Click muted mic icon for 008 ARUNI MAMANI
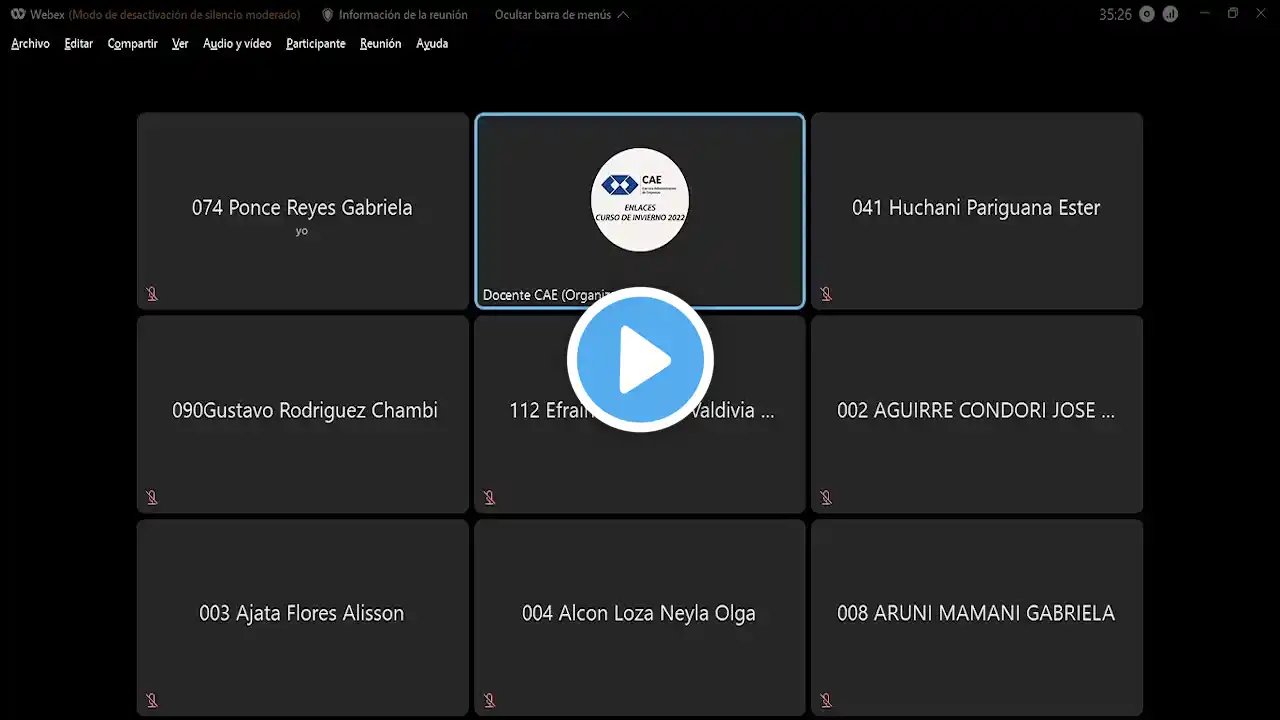 (x=826, y=700)
